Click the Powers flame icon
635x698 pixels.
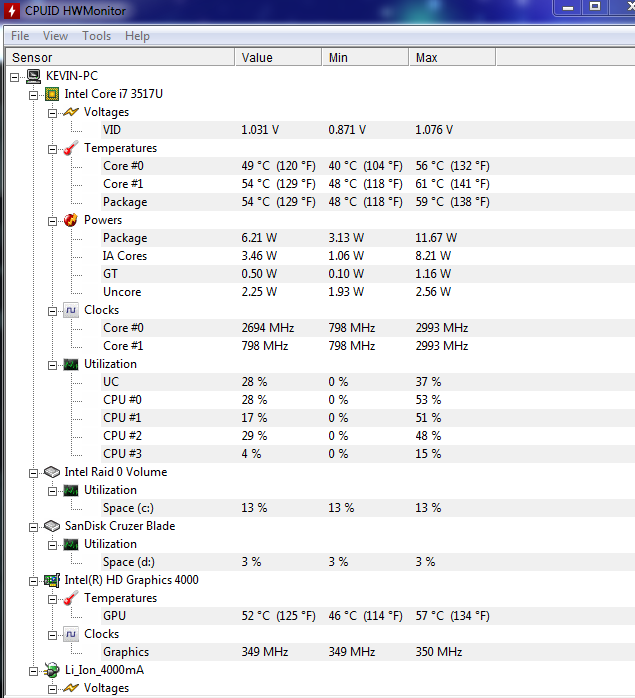(x=71, y=220)
